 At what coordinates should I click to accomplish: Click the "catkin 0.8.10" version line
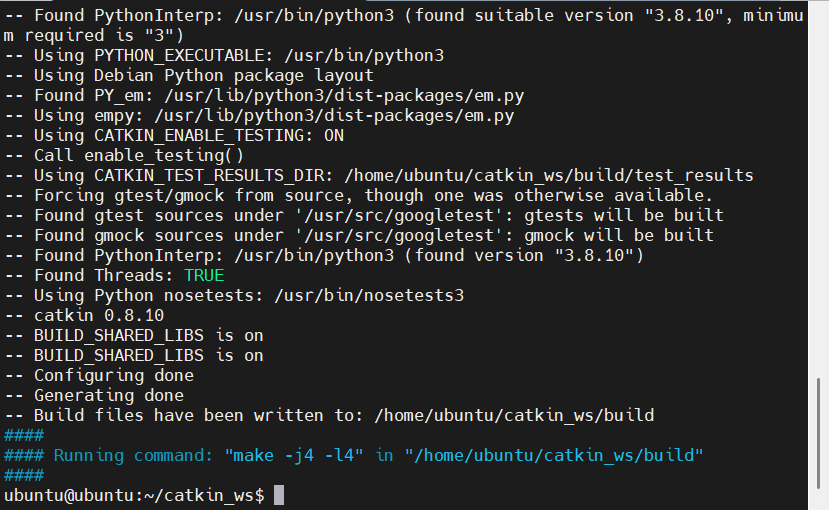point(93,315)
